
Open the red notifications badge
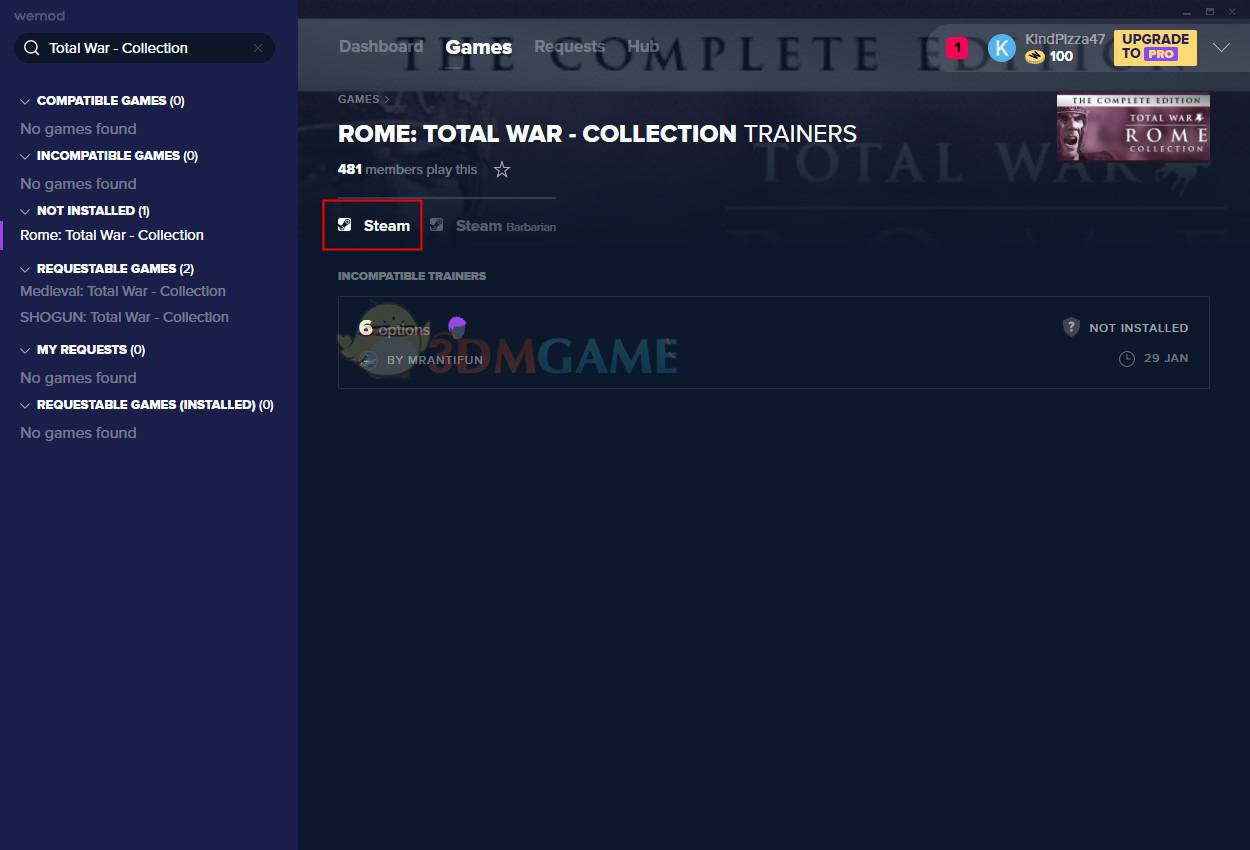click(x=957, y=47)
